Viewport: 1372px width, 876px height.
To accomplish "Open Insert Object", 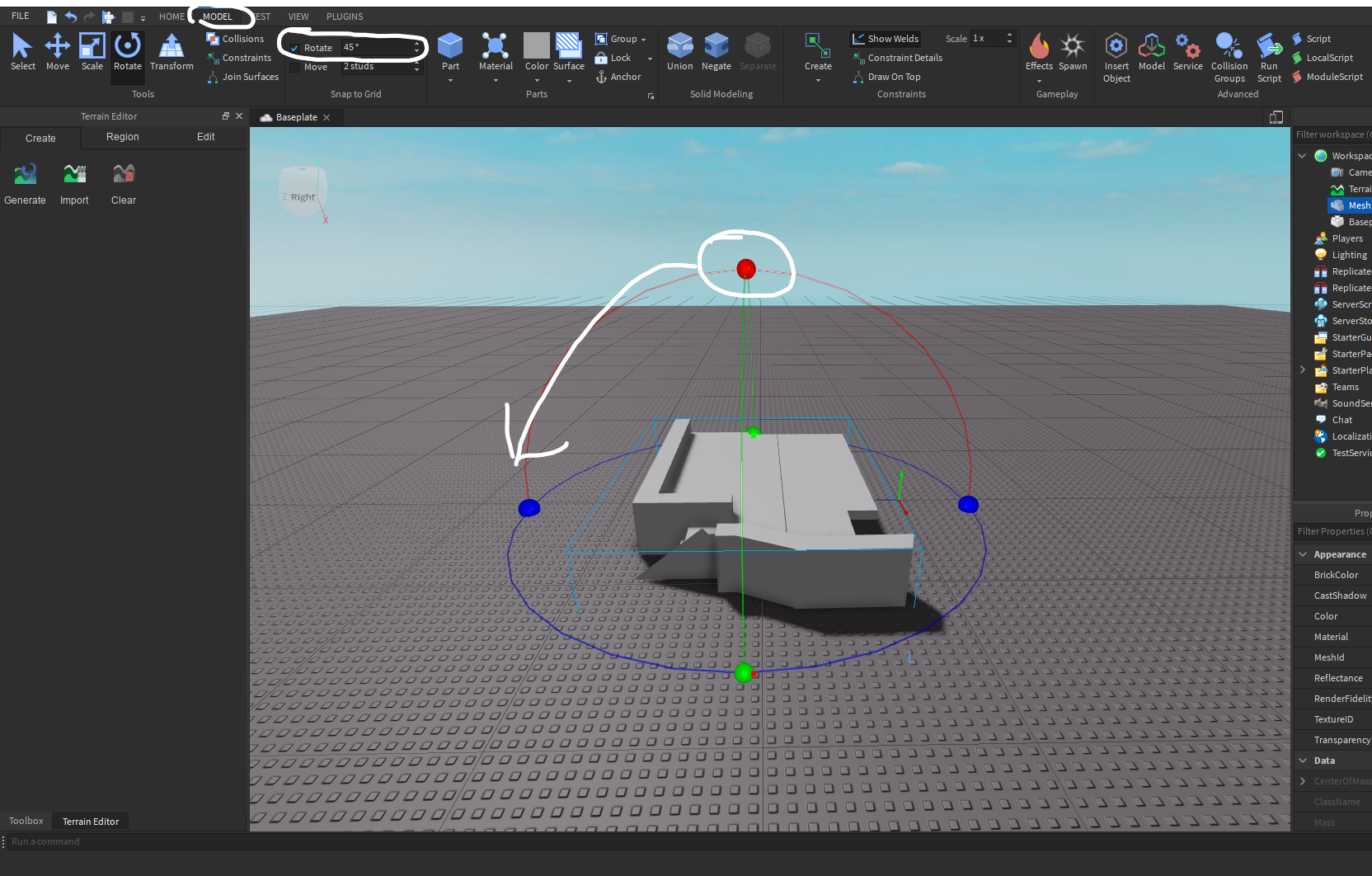I will pyautogui.click(x=1116, y=58).
